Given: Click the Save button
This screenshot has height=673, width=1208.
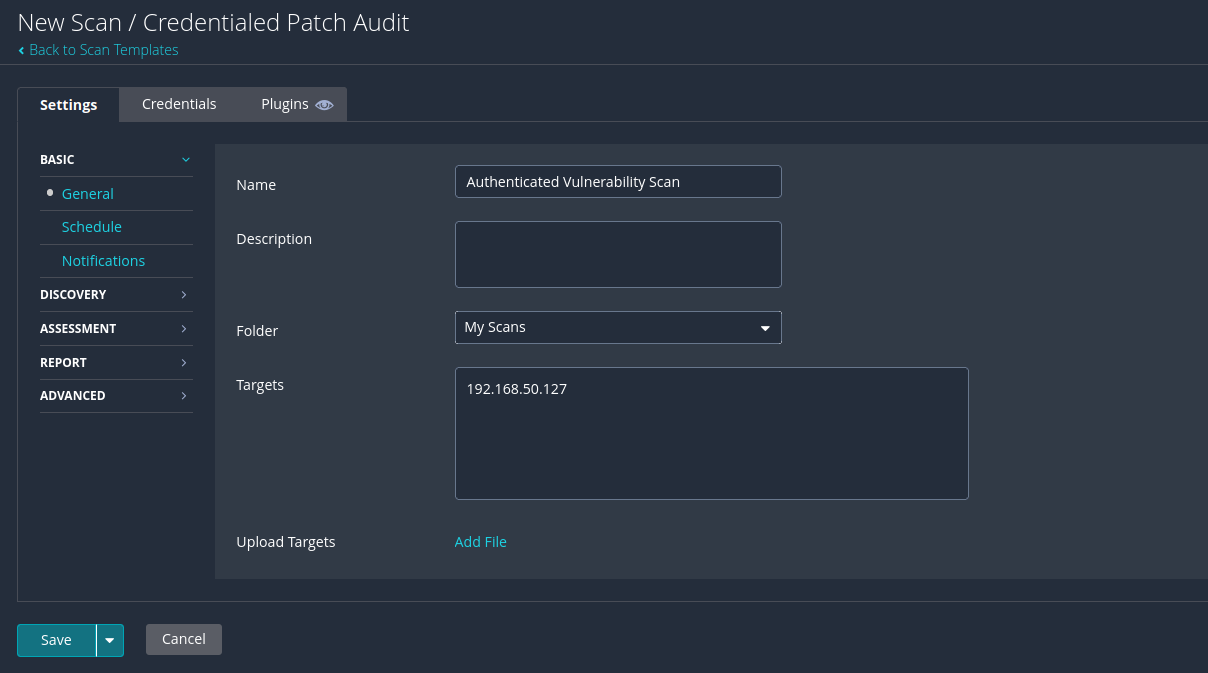Looking at the screenshot, I should (56, 640).
